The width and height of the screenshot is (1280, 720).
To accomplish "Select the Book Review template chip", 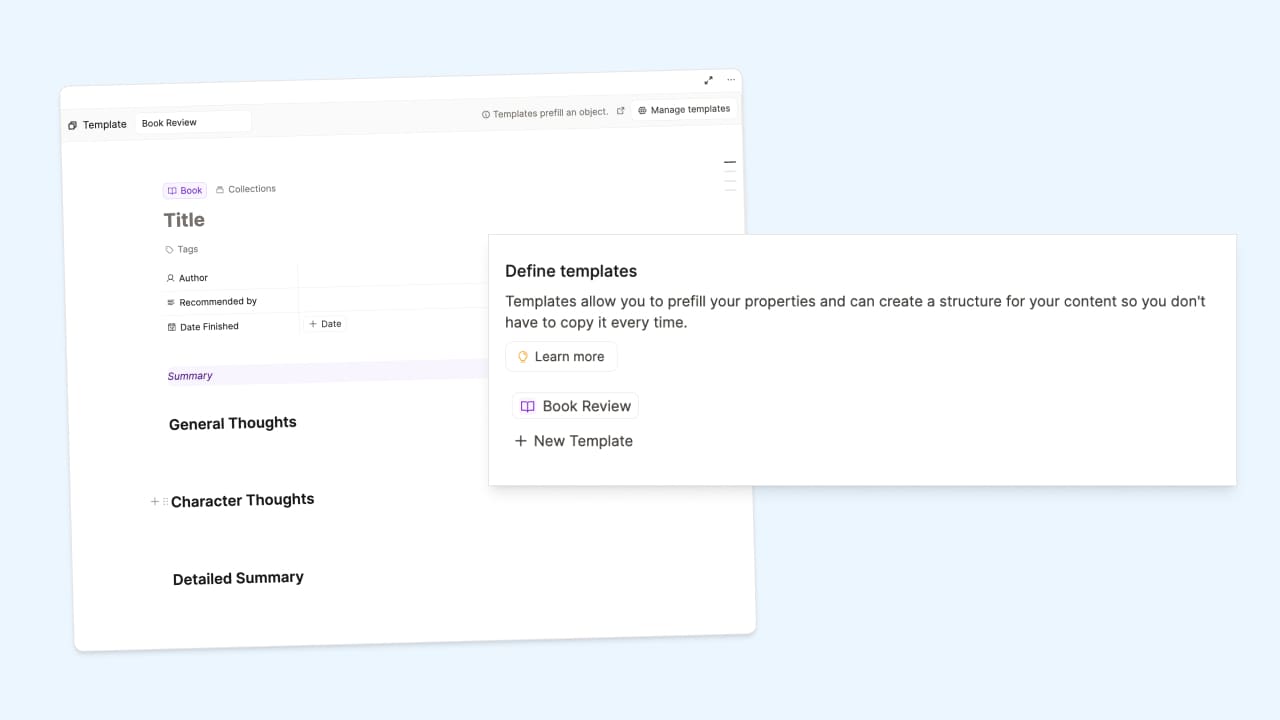I will pyautogui.click(x=575, y=406).
